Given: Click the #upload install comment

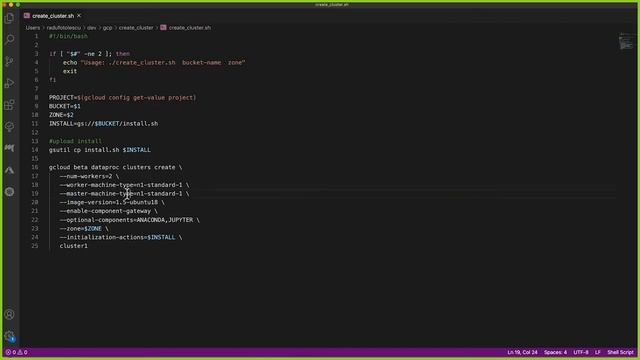Looking at the screenshot, I should click(x=75, y=141).
